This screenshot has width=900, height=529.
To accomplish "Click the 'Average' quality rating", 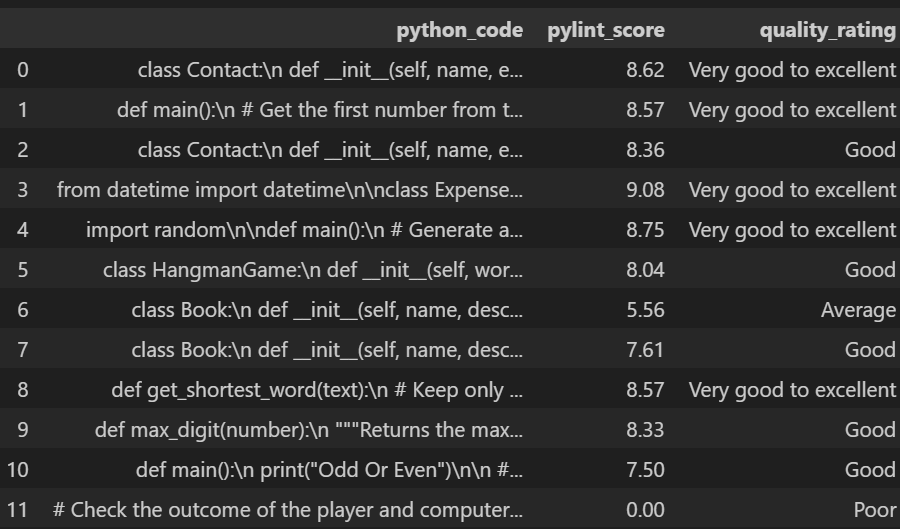I will coord(858,310).
